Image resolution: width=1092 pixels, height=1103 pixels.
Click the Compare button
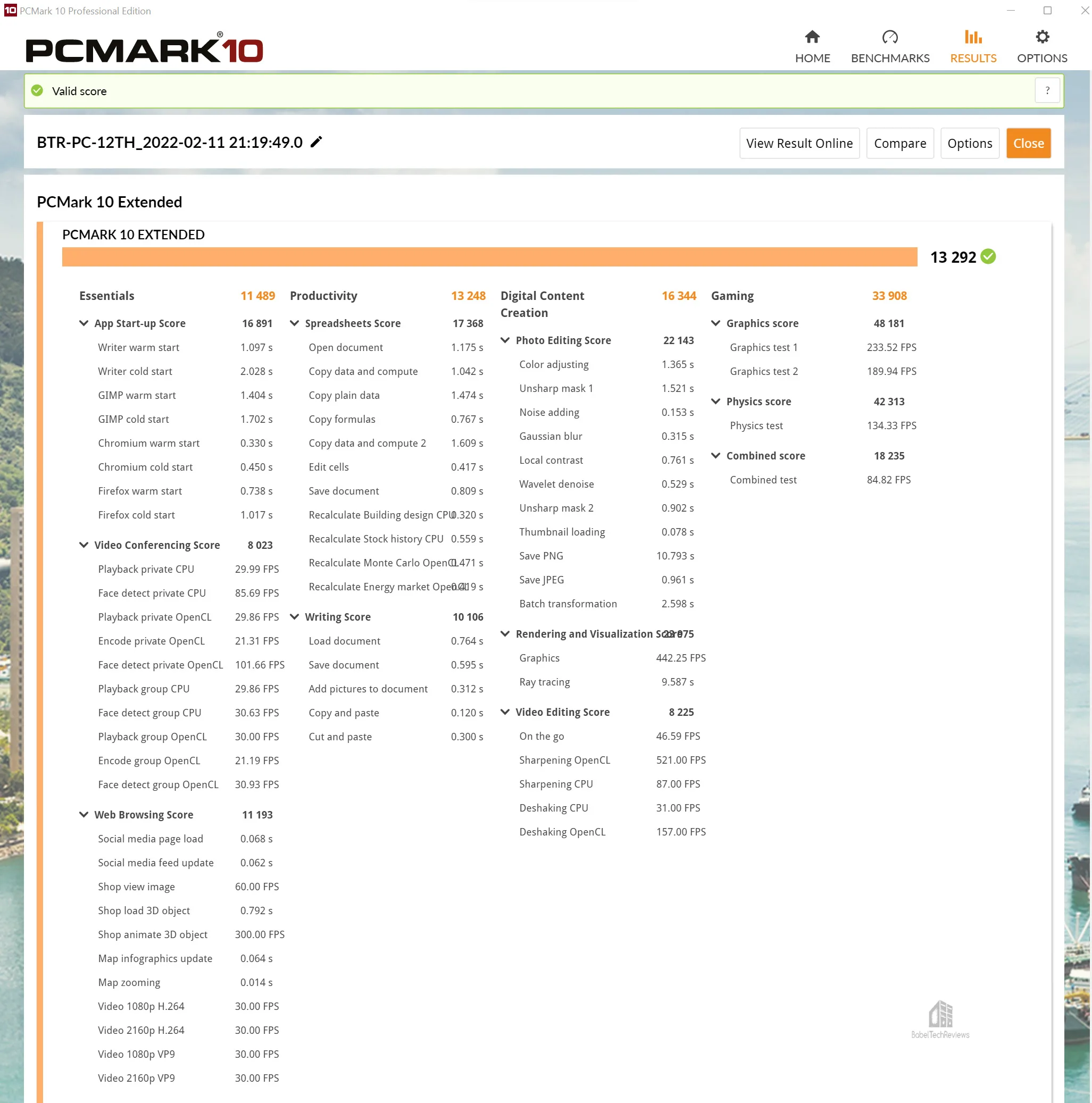899,143
